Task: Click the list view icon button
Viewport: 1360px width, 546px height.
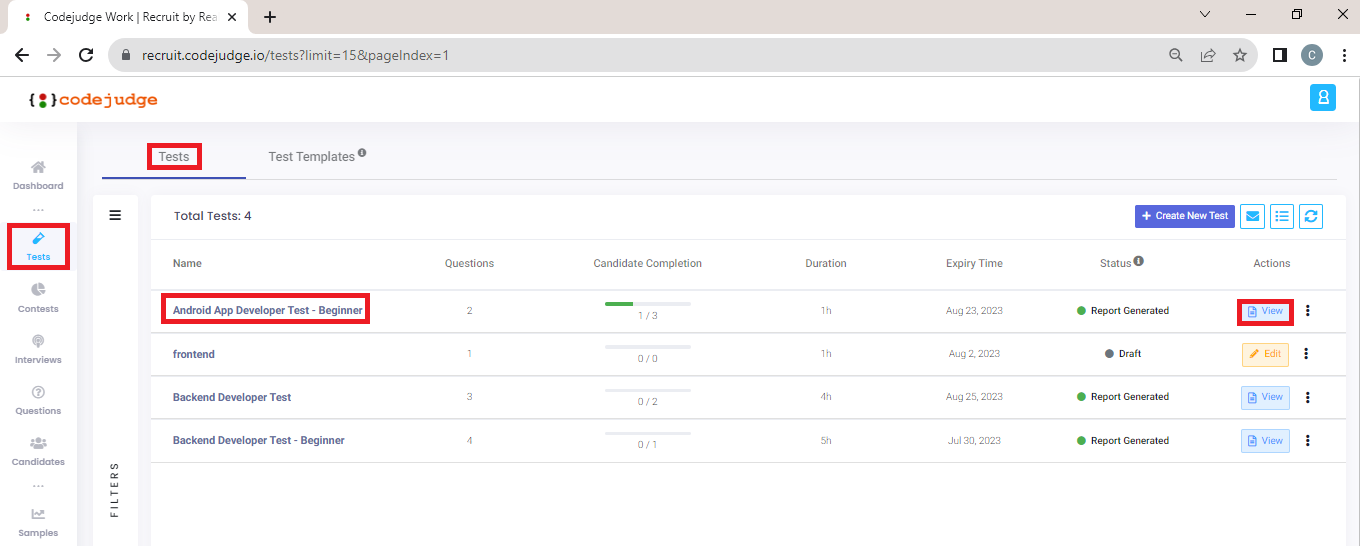Action: (x=1282, y=216)
